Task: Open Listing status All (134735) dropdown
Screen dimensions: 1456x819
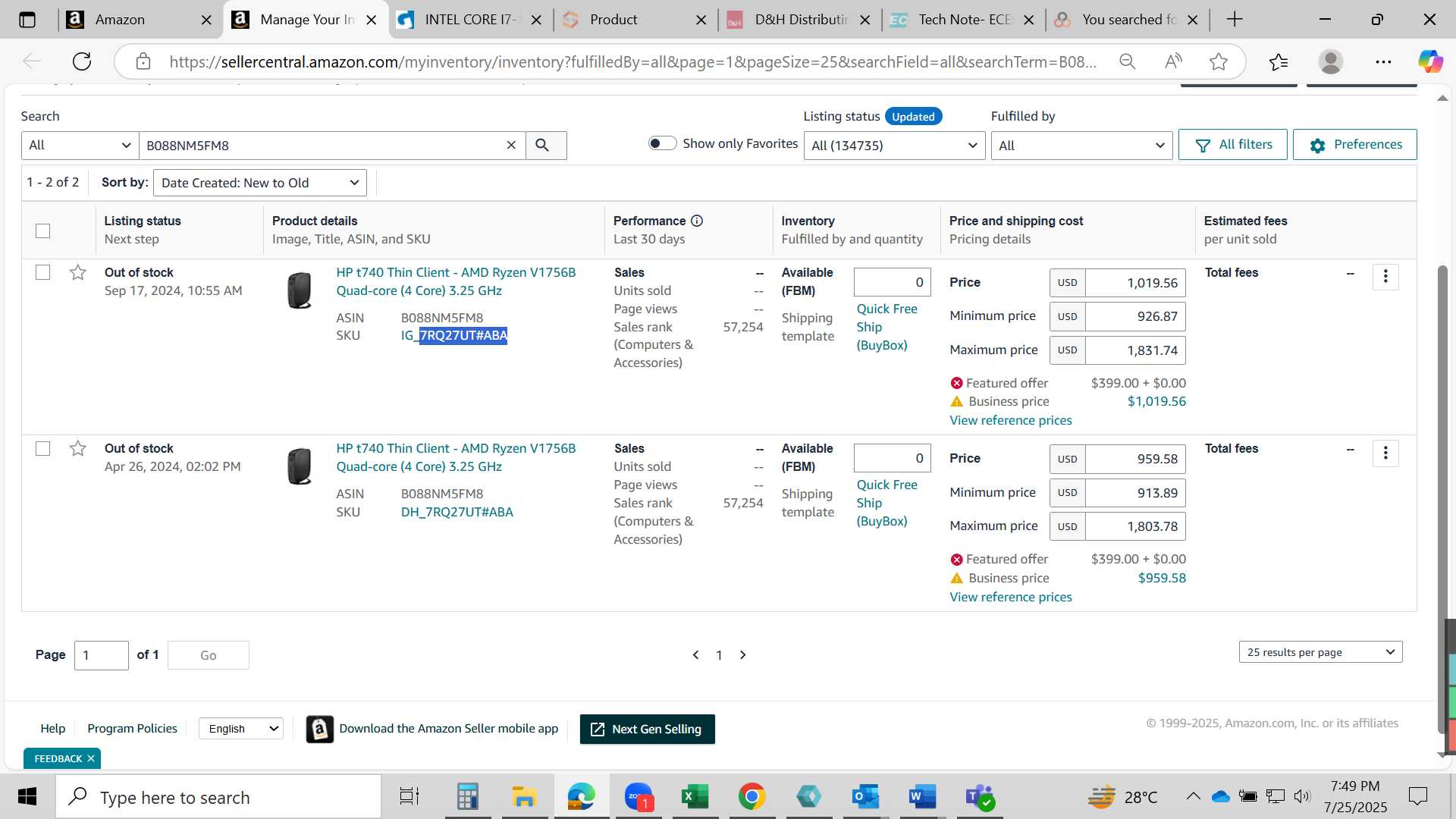Action: pyautogui.click(x=894, y=145)
